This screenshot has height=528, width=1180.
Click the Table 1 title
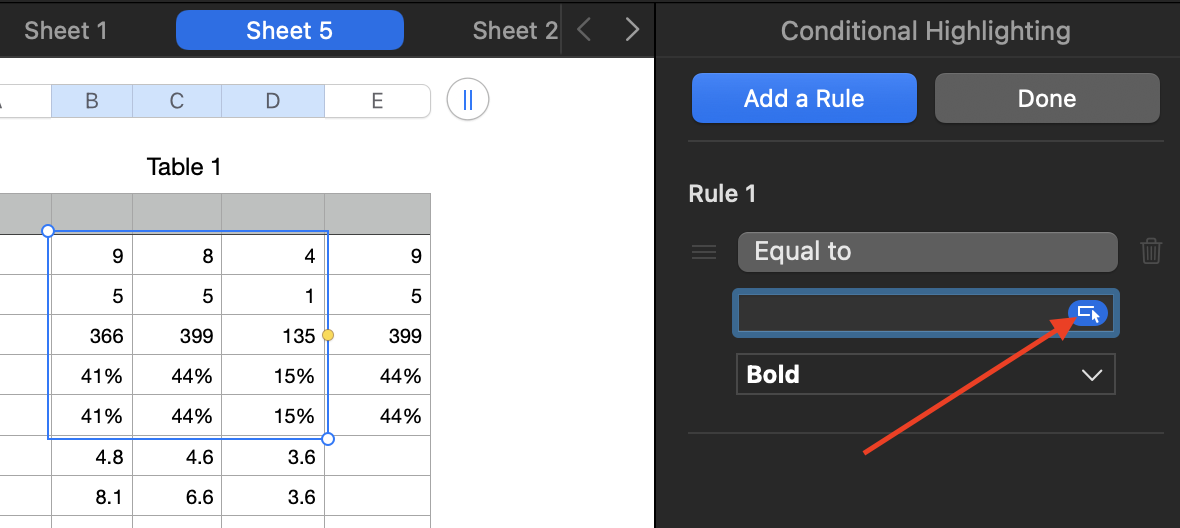point(184,167)
